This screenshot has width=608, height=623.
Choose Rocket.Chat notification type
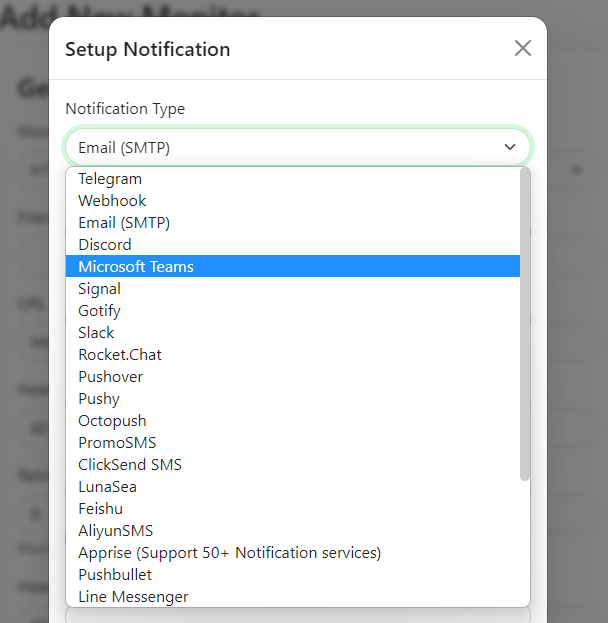120,355
